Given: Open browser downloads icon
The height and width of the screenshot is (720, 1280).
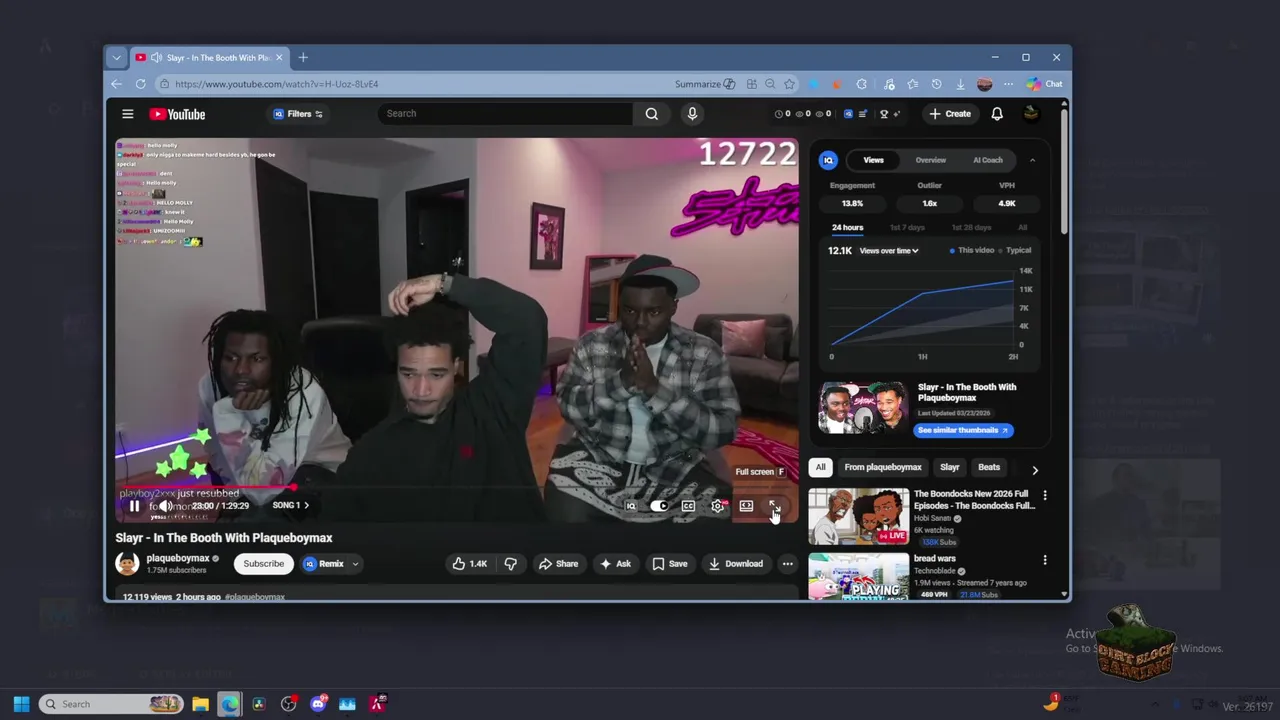Looking at the screenshot, I should pos(960,84).
